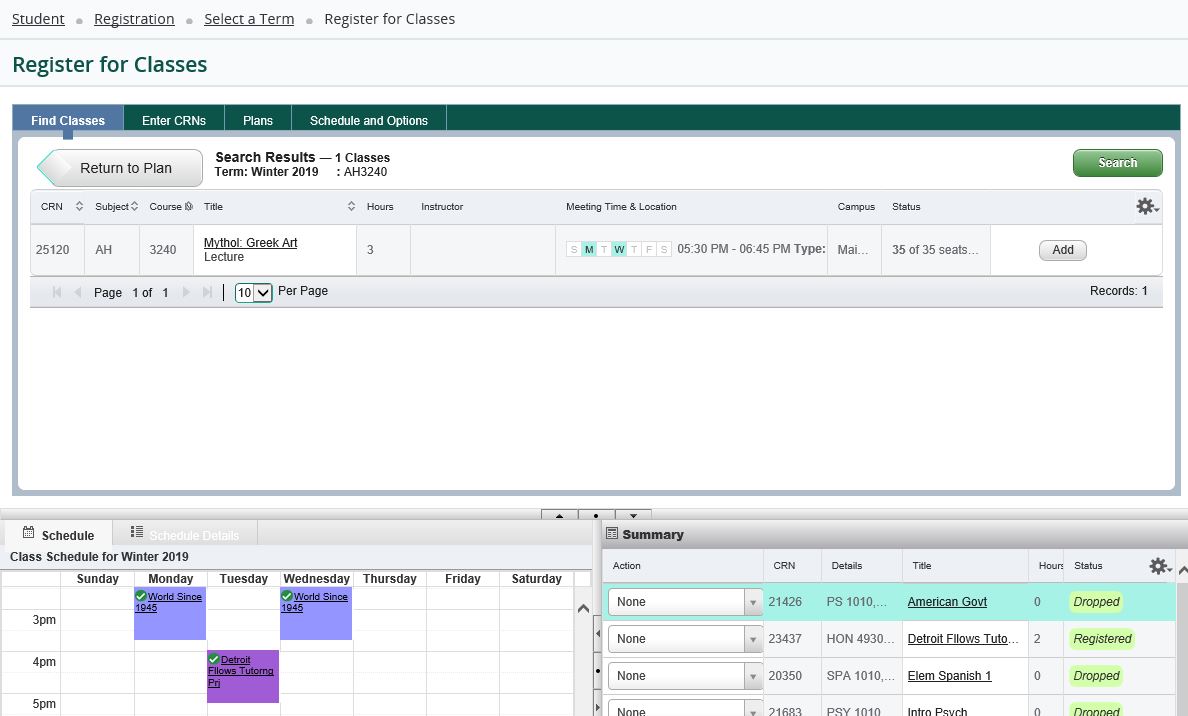Open search results settings gear
Screen dimensions: 1188x716
(x=1147, y=206)
